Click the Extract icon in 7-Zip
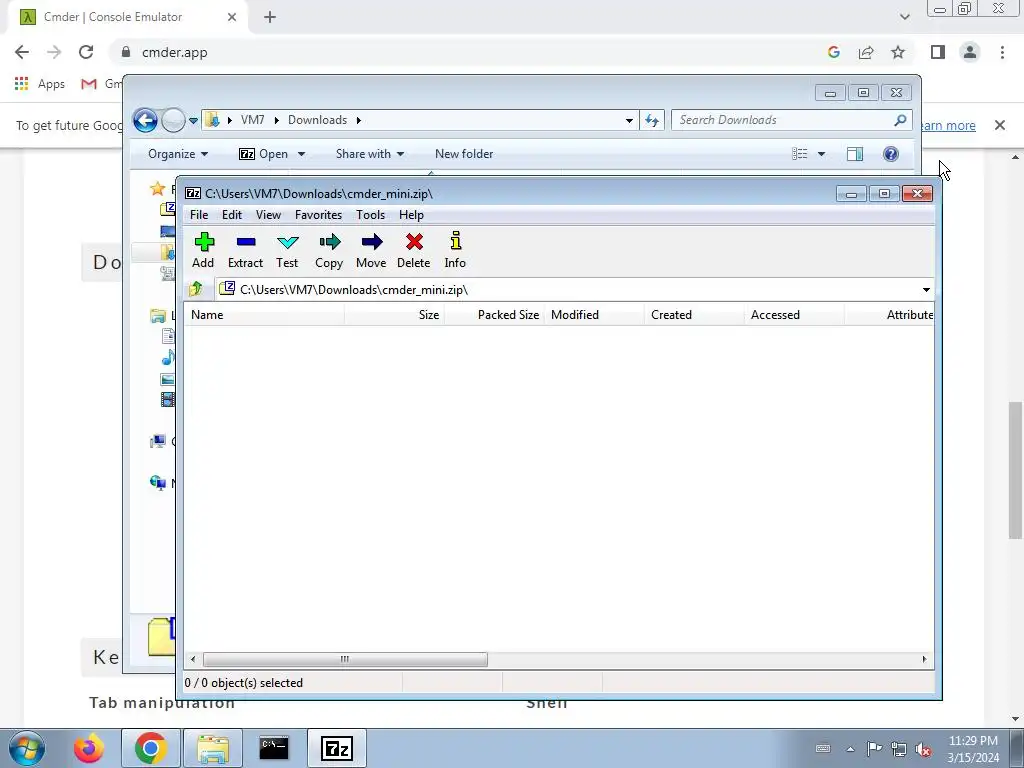1024x768 pixels. click(246, 250)
